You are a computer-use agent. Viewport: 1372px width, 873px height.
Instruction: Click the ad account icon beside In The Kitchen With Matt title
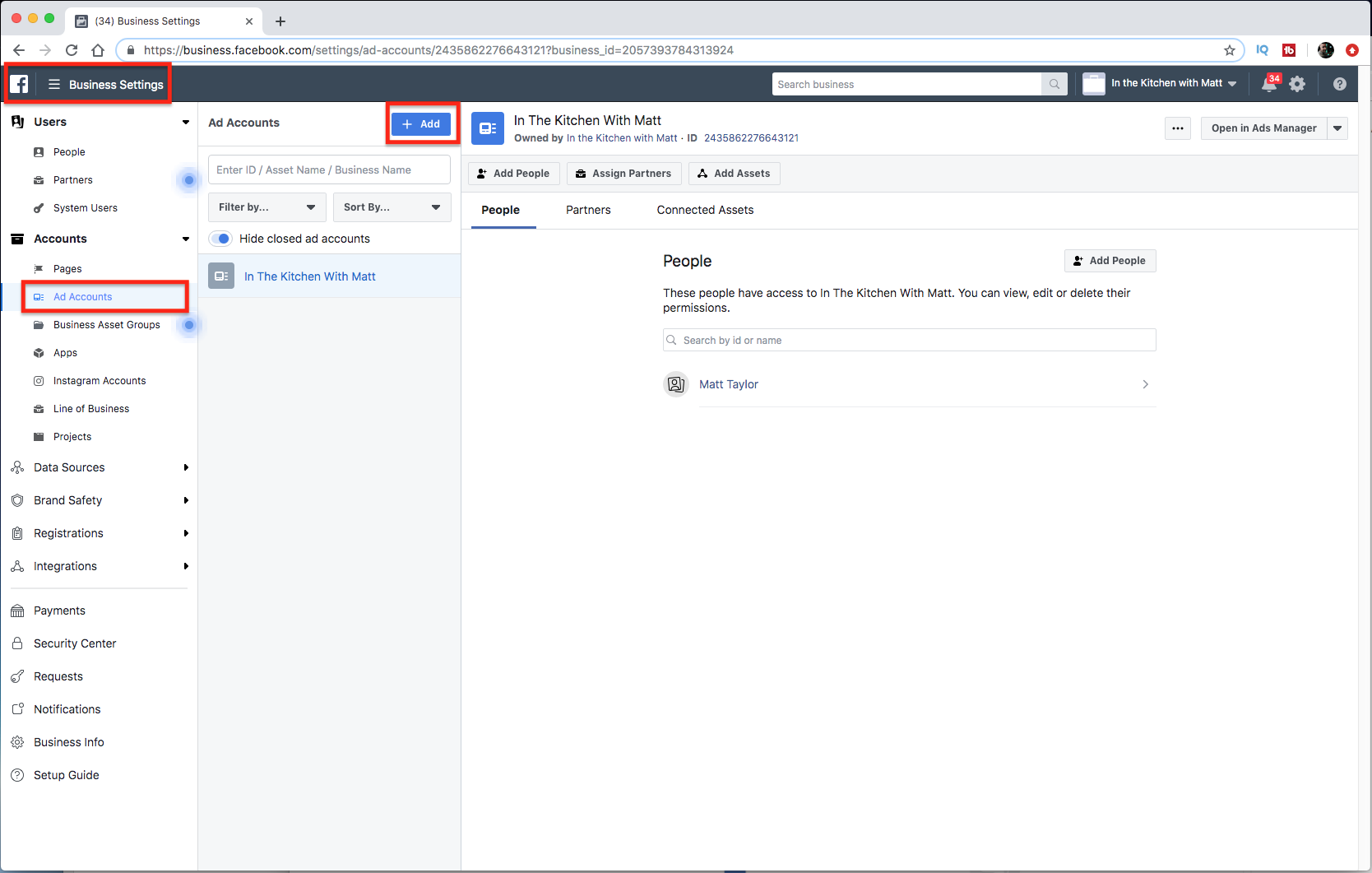click(x=488, y=128)
